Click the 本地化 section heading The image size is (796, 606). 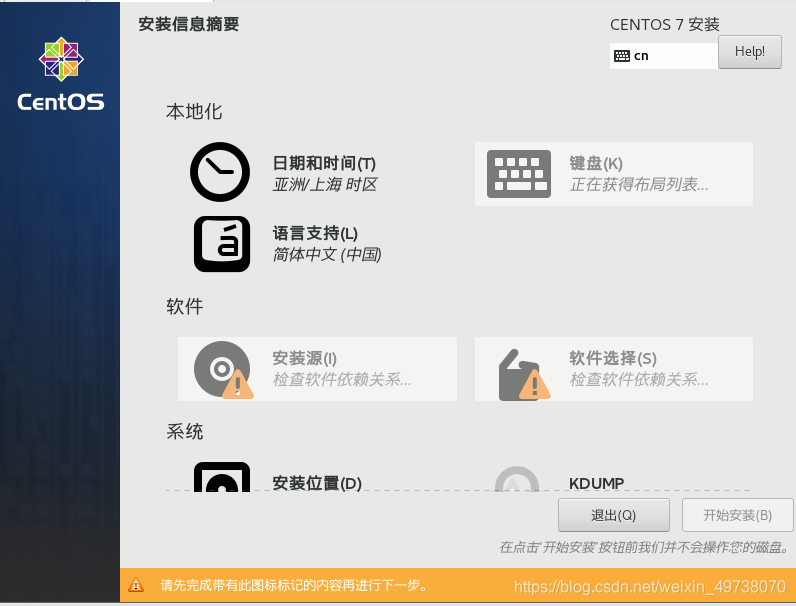pos(194,112)
